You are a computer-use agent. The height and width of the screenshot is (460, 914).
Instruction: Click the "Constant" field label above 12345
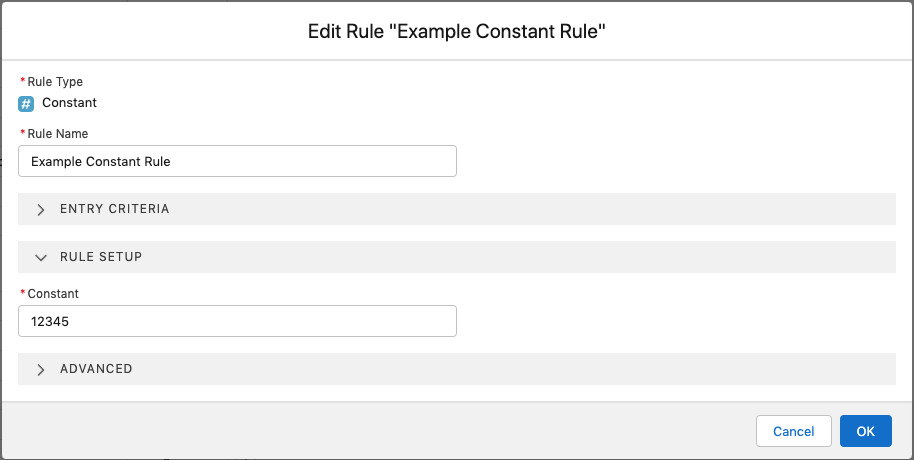tap(53, 294)
